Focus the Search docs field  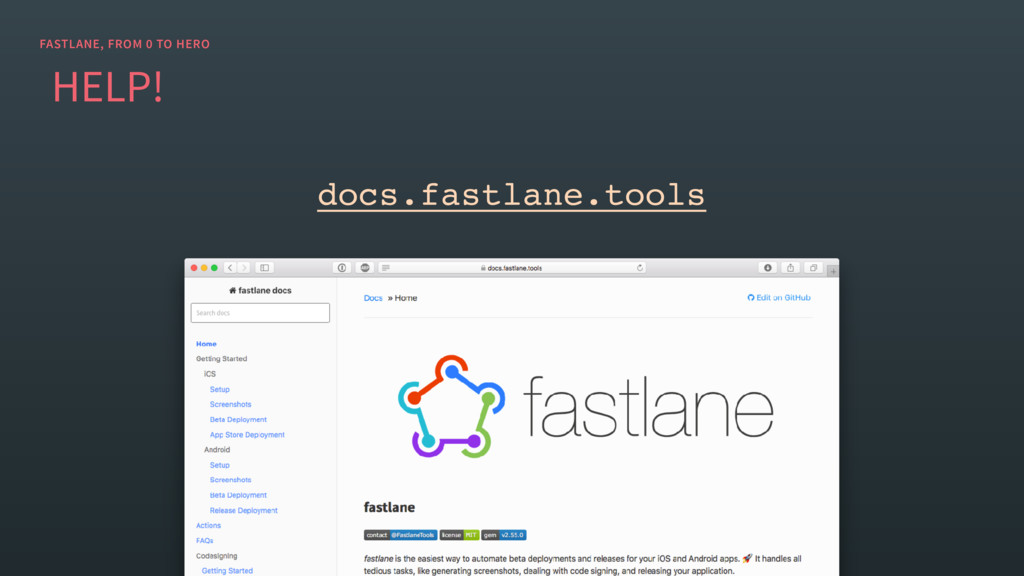[x=260, y=313]
